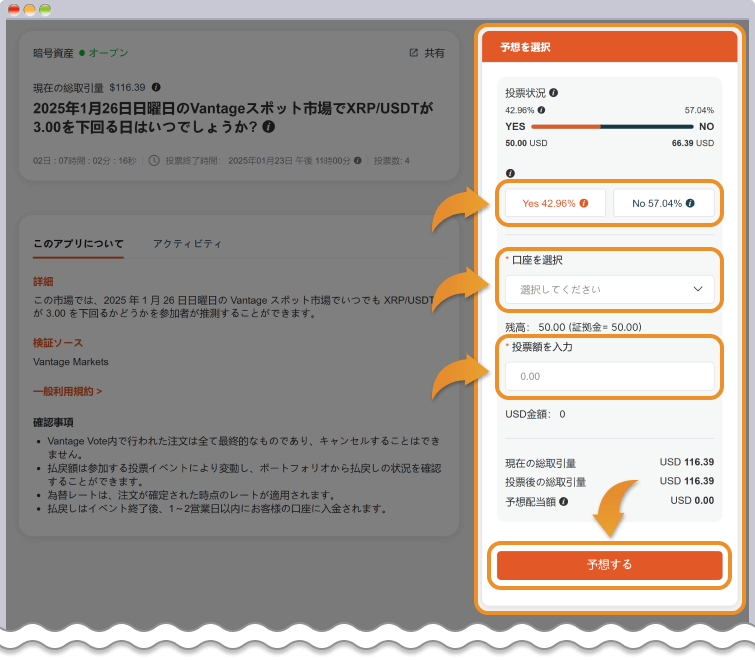
Task: Click the 検証ソース heading
Action: (58, 343)
